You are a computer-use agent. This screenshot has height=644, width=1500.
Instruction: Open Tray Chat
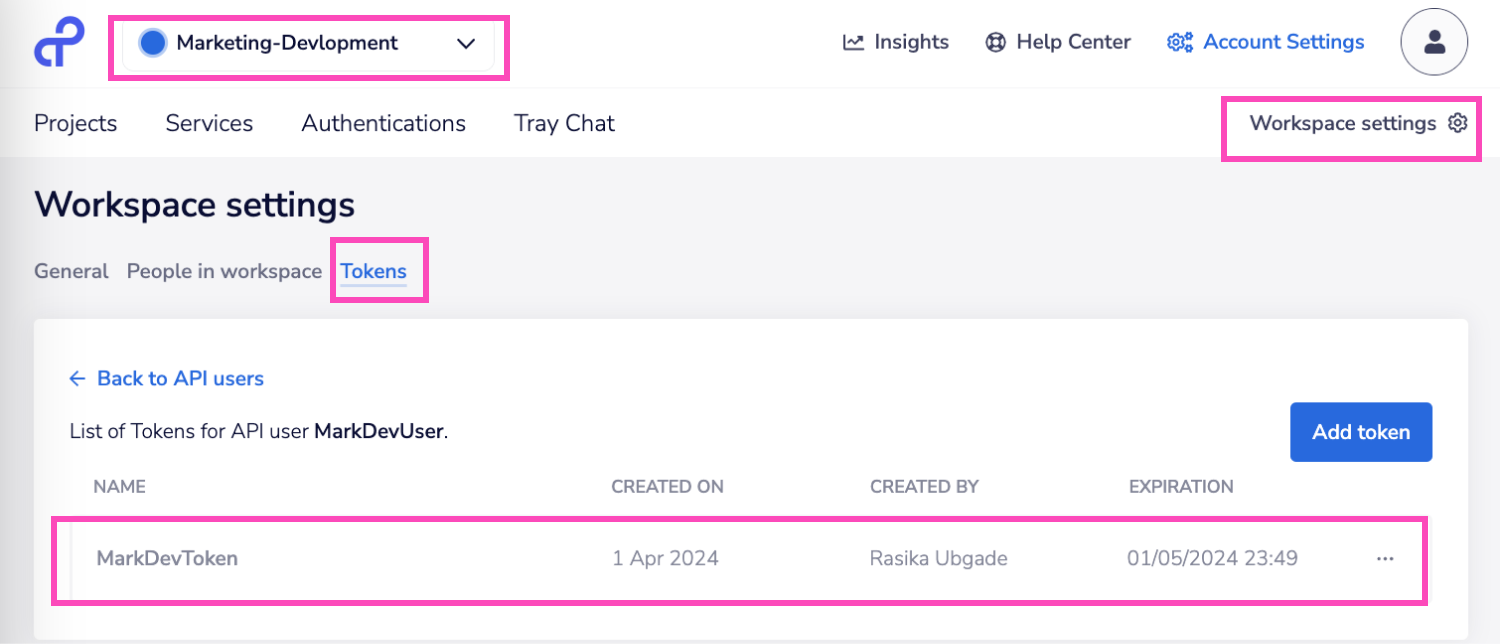point(564,123)
